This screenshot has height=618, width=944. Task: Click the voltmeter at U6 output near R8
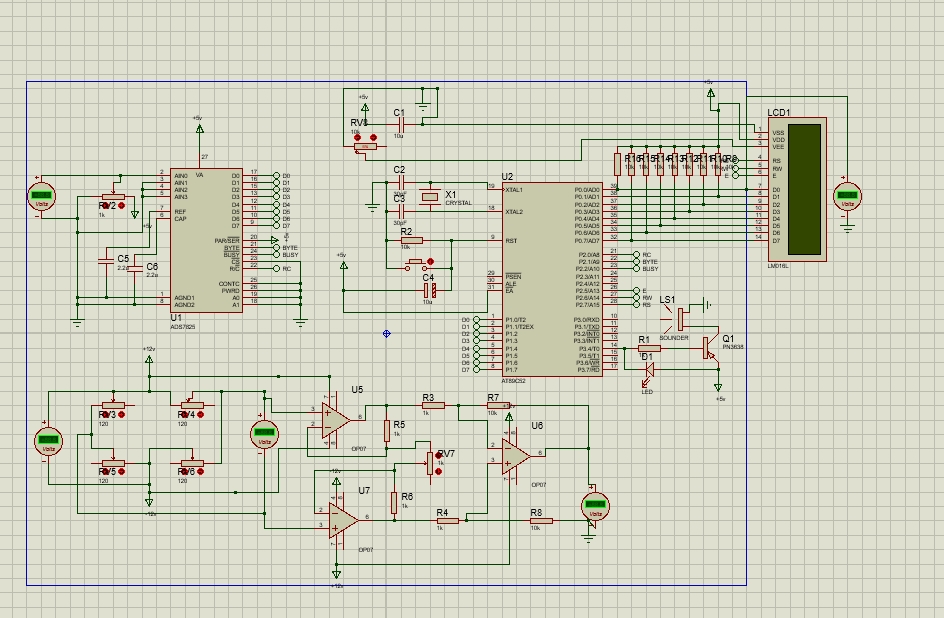(595, 505)
